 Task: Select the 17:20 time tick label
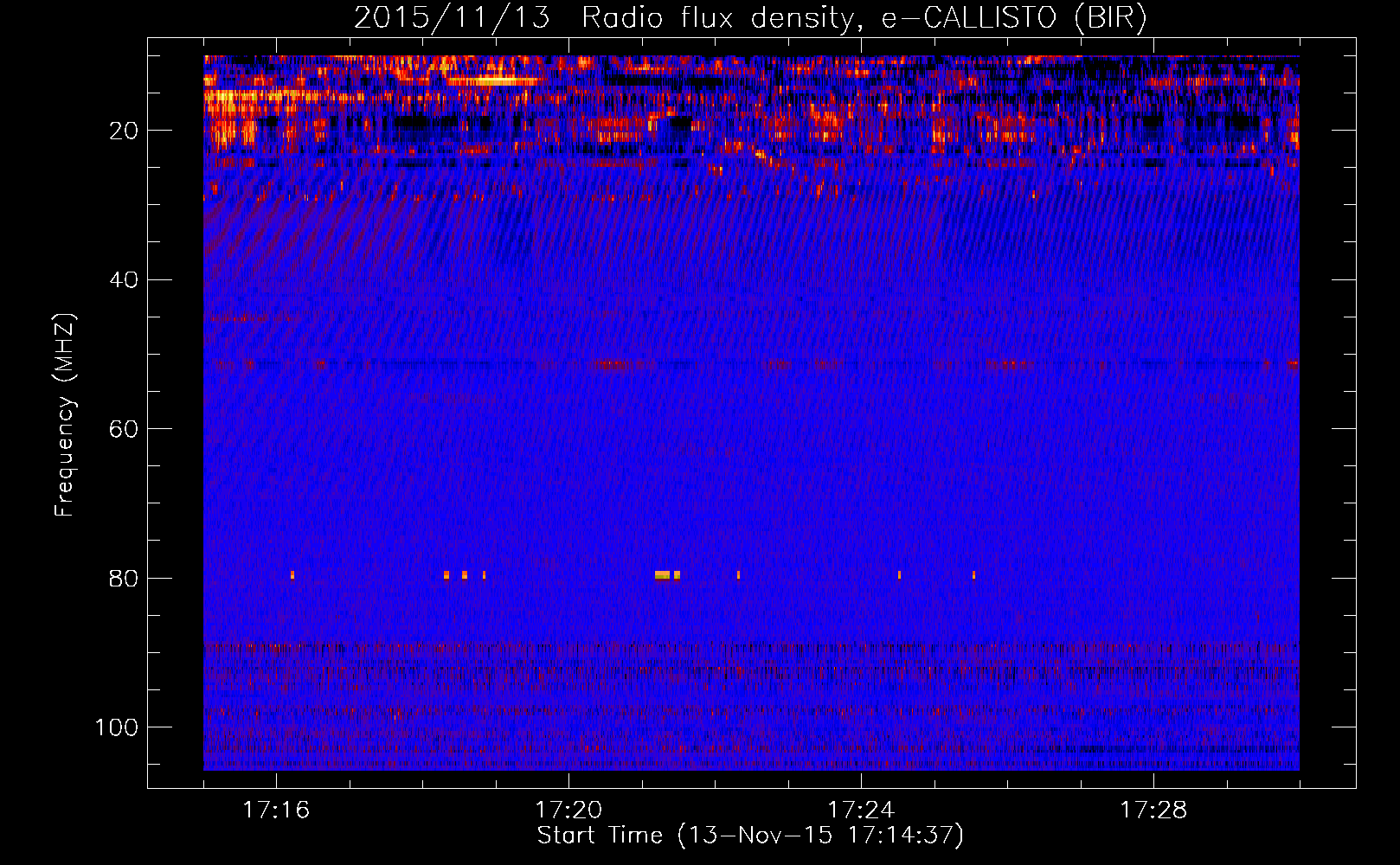[x=568, y=811]
